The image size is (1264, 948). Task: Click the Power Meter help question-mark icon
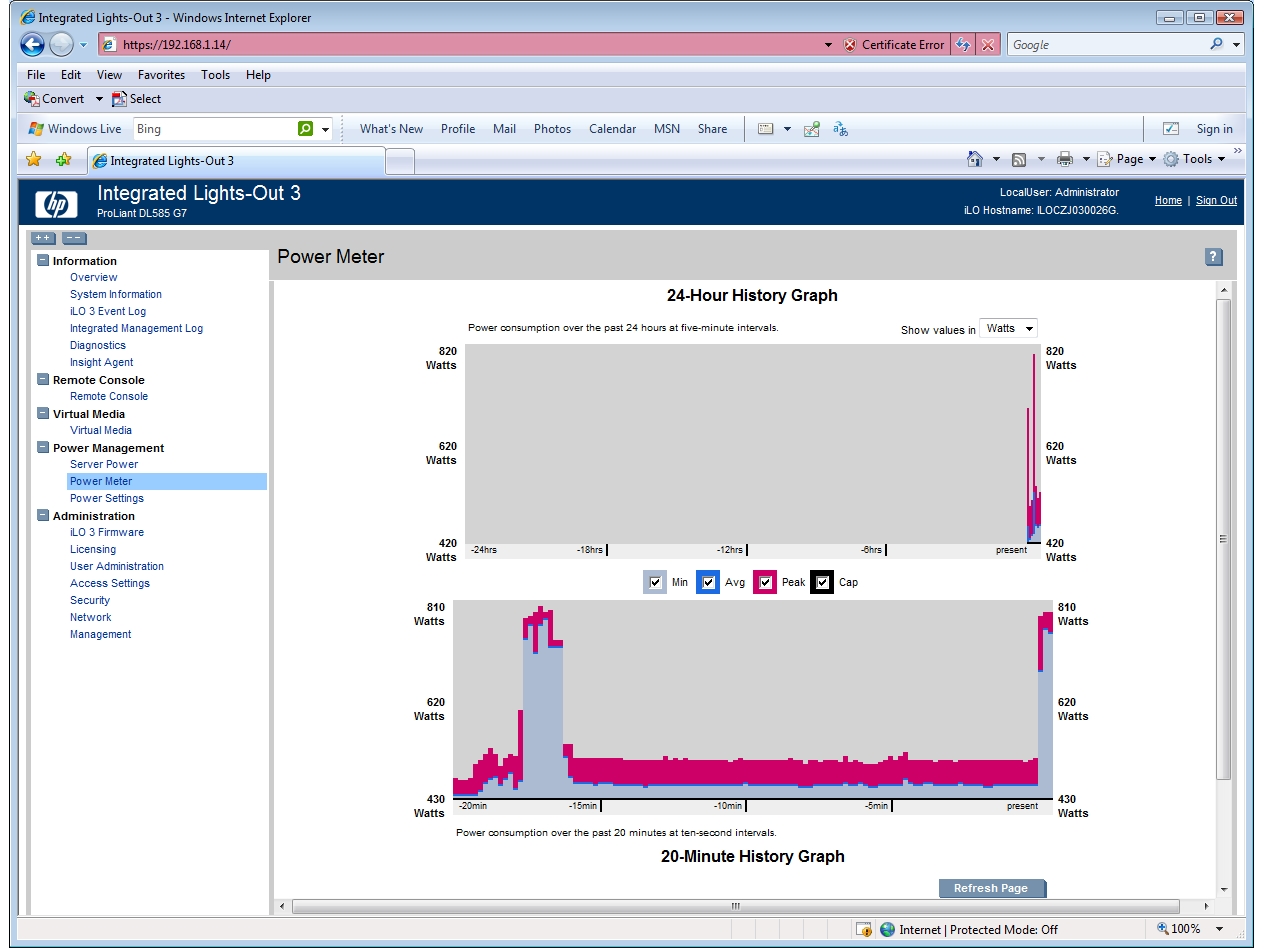coord(1213,257)
